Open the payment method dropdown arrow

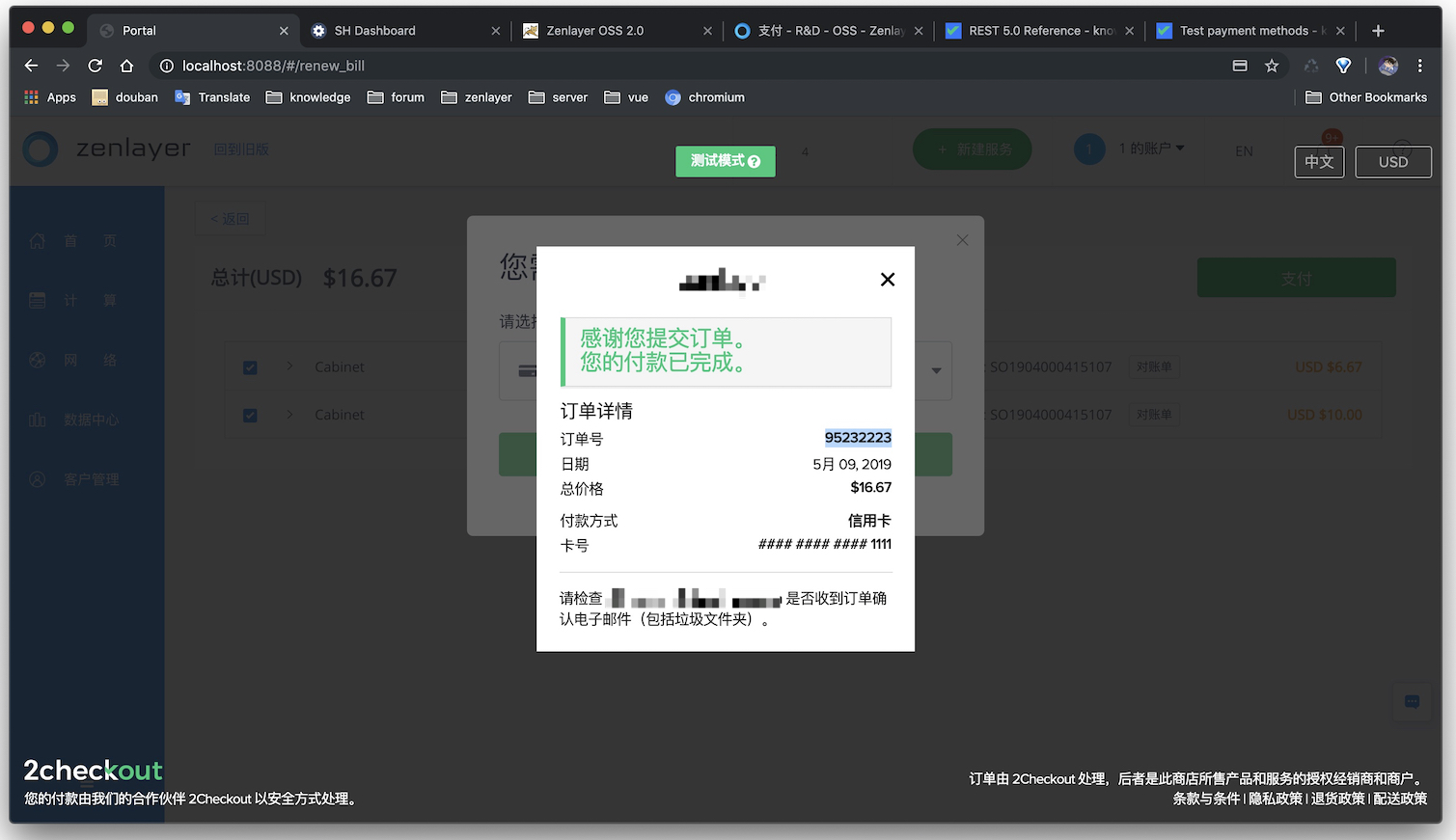936,370
